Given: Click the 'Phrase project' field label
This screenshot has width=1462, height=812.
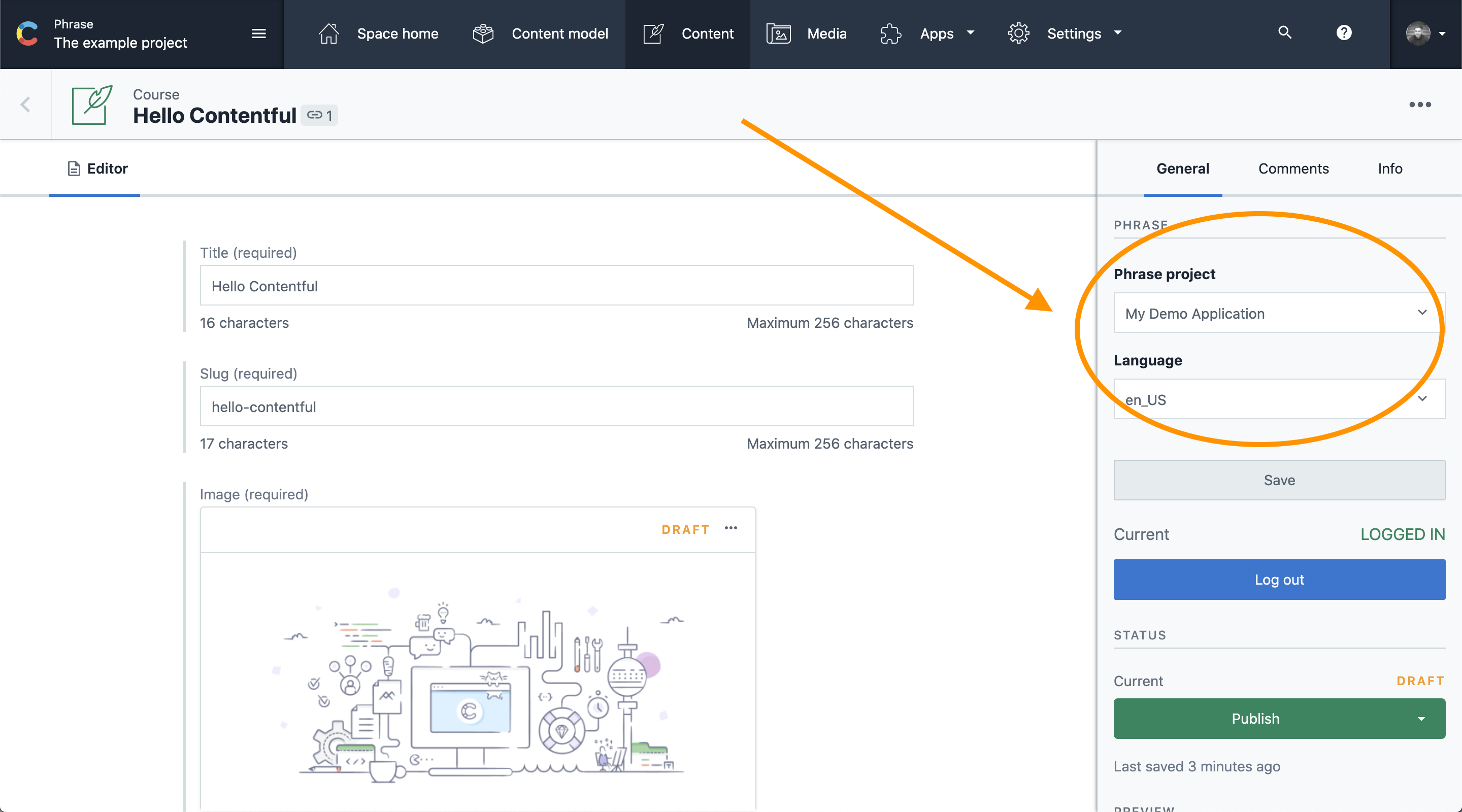Looking at the screenshot, I should [1164, 274].
